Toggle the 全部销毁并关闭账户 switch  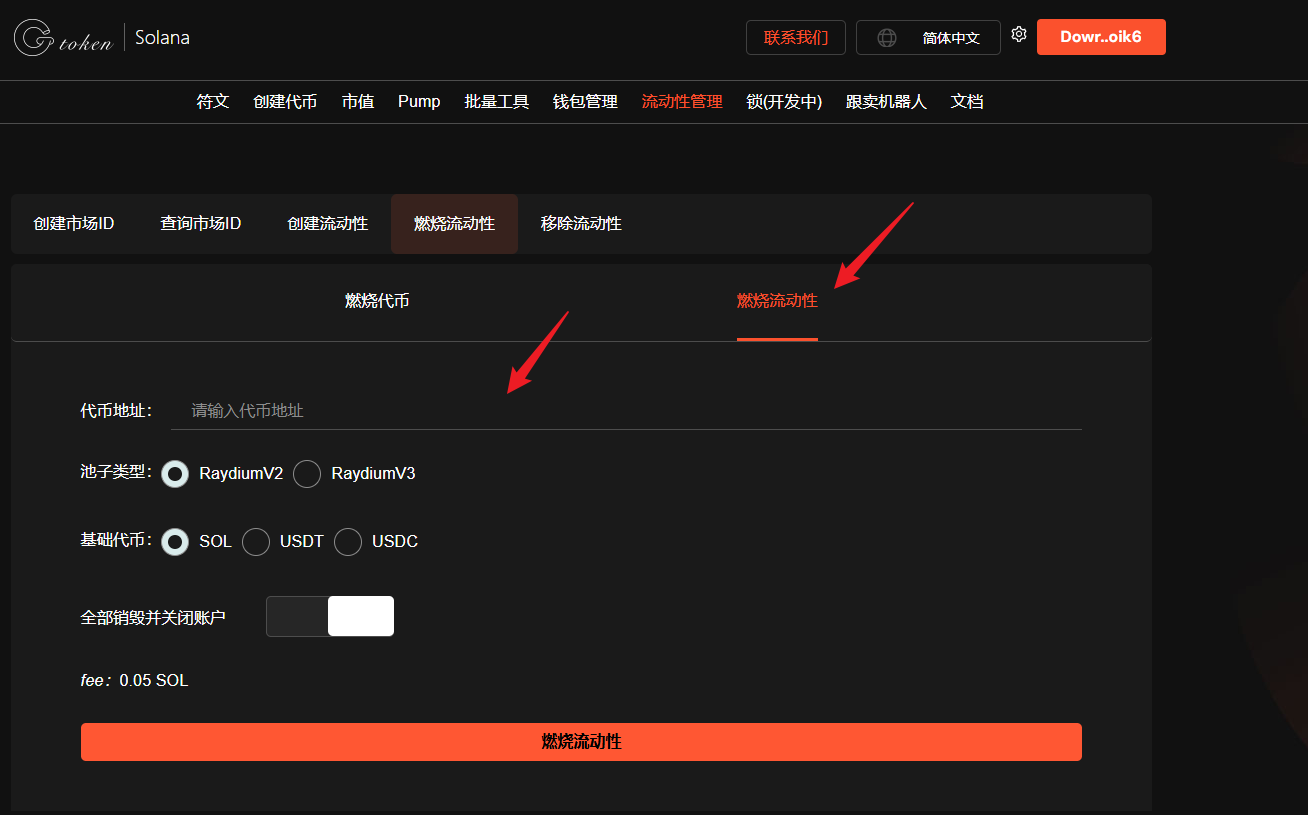(x=330, y=616)
